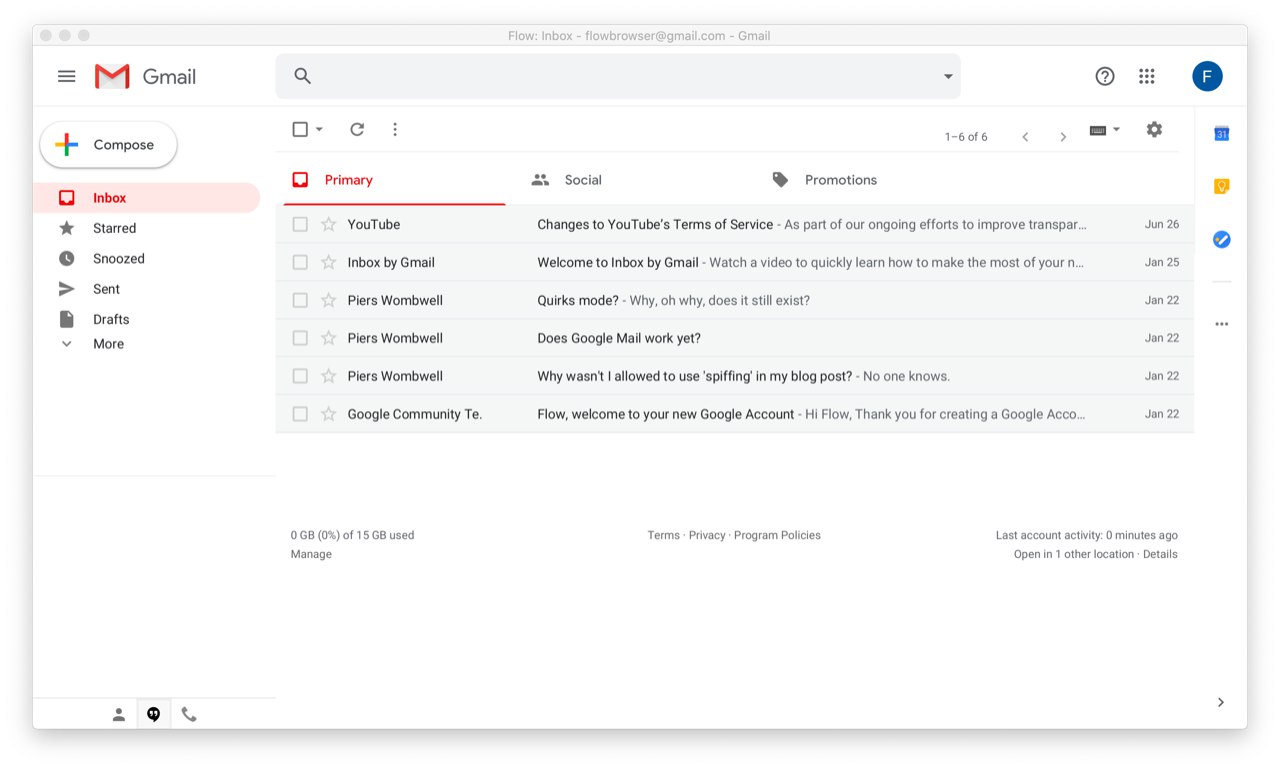The width and height of the screenshot is (1280, 769).
Task: Go to newer messages arrow
Action: [x=1025, y=137]
